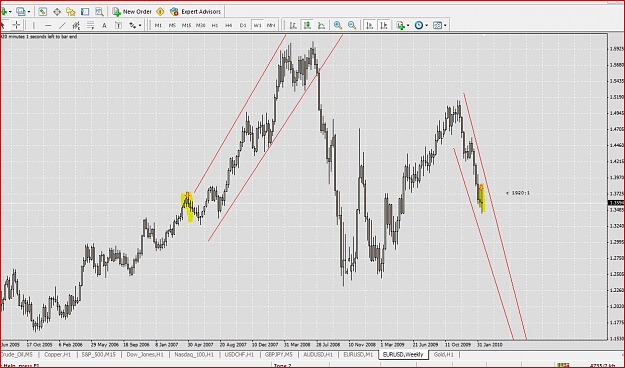Expand the Templates dropdown arrow

click(x=445, y=26)
